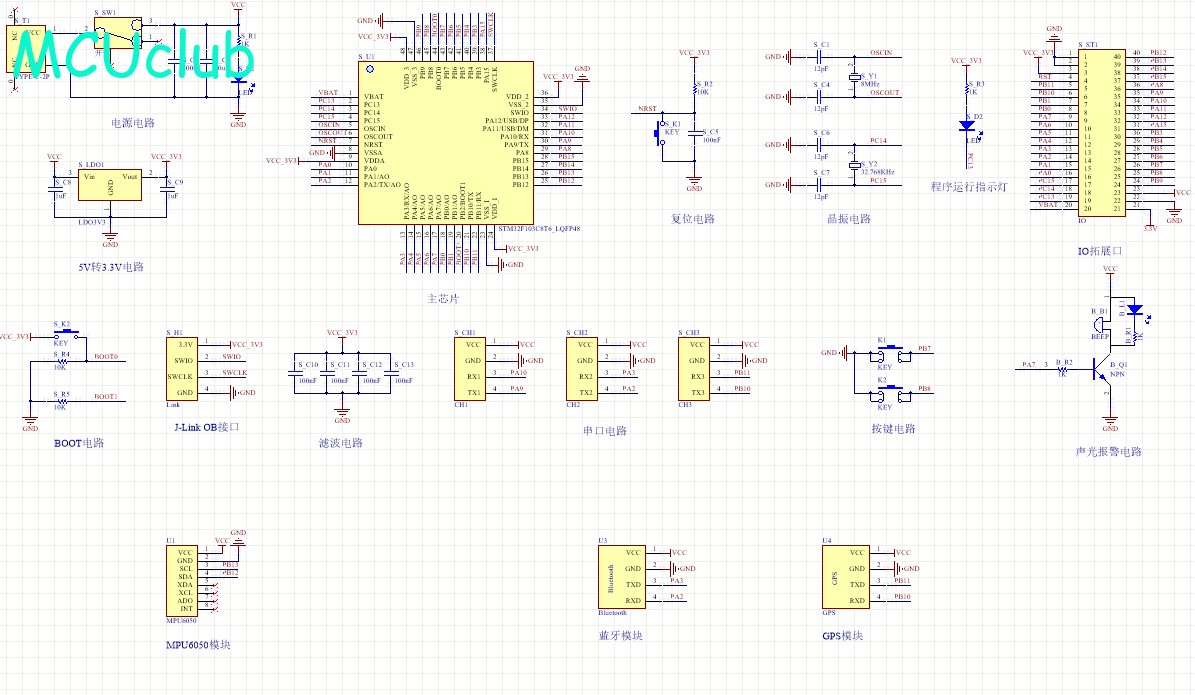Click the 滤波电路 label
Screen dimensions: 1195x695
click(x=341, y=443)
